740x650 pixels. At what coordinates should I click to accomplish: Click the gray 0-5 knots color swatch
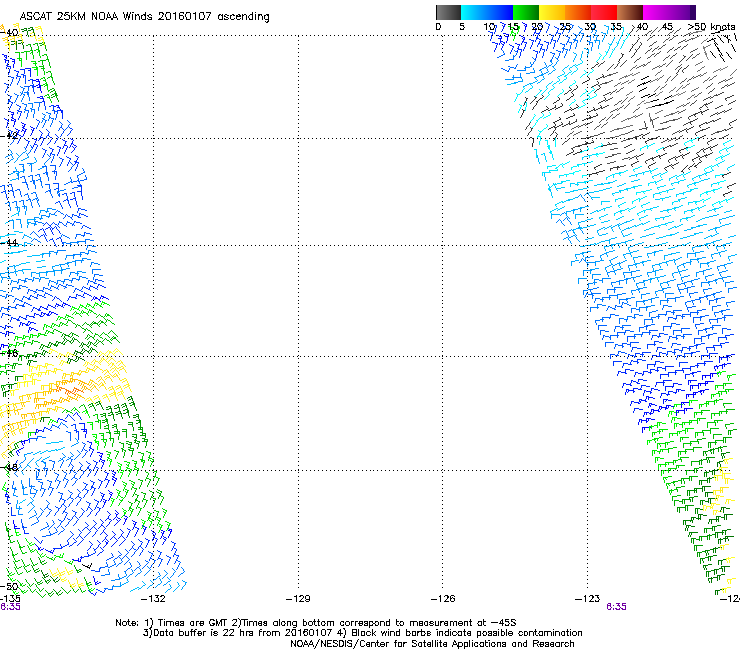coord(448,12)
